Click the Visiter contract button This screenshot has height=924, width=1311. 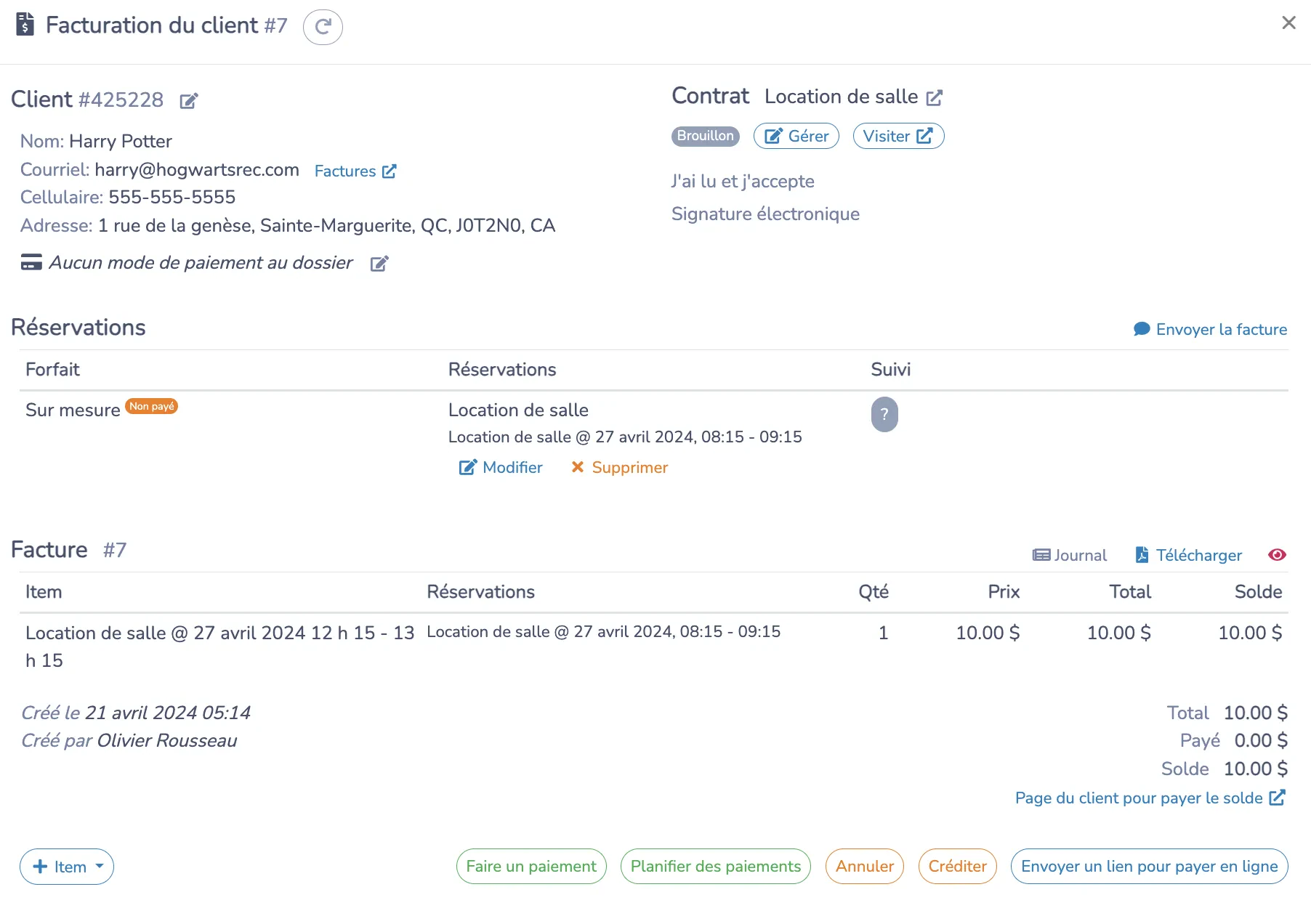[x=898, y=136]
